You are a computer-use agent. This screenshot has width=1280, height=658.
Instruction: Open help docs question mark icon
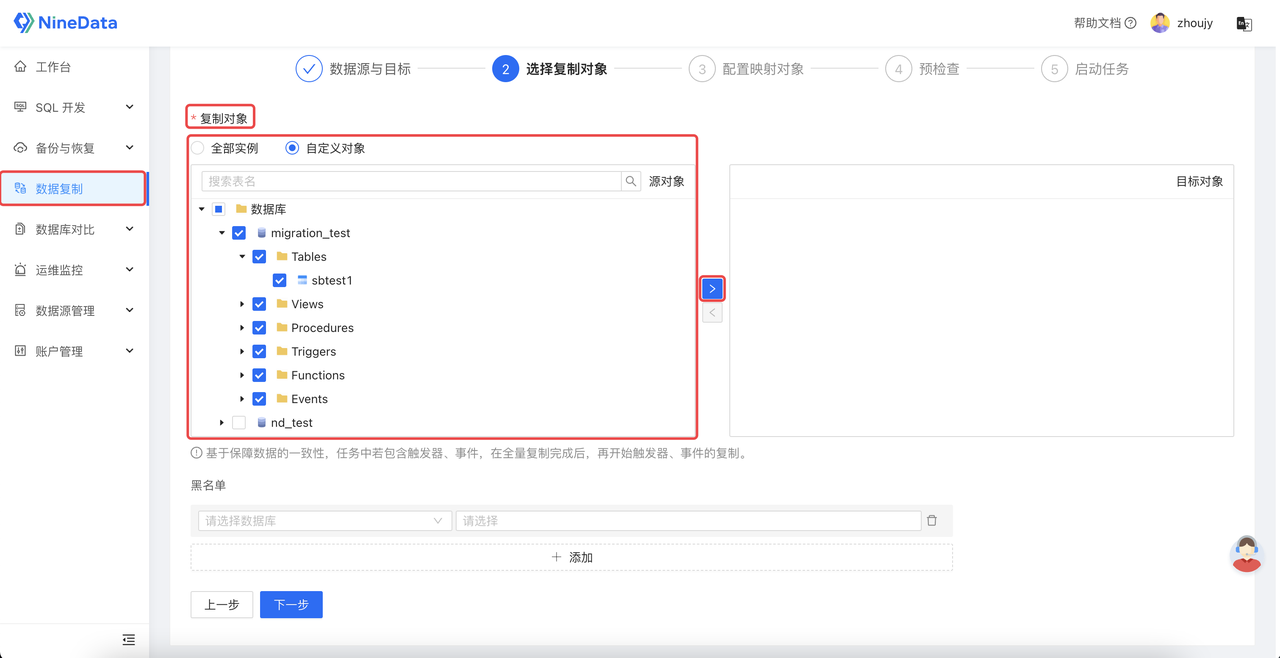point(1131,23)
